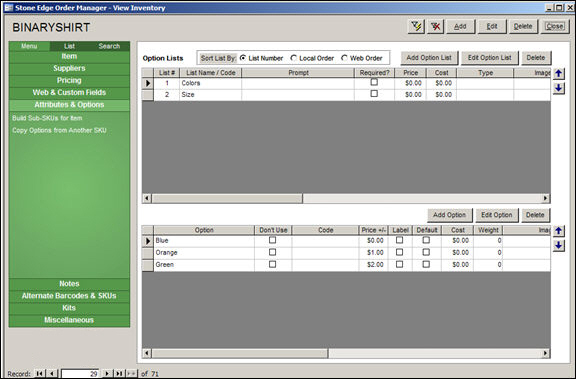
Task: Go to last record navigation icon
Action: coord(119,373)
